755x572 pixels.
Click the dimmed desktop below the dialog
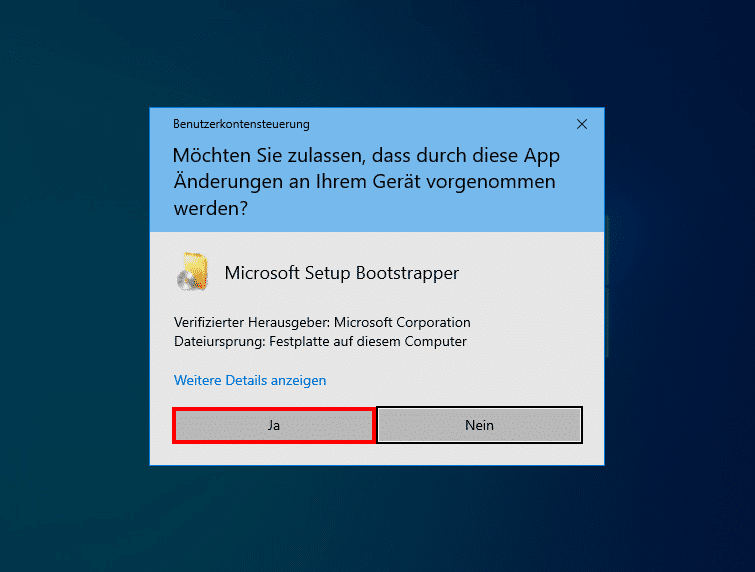(x=377, y=520)
